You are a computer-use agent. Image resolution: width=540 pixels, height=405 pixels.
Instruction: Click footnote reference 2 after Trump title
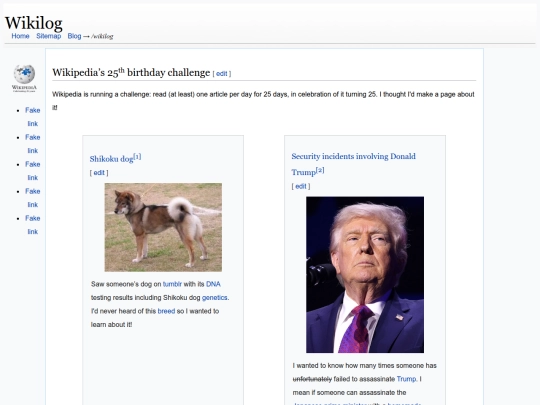point(320,170)
